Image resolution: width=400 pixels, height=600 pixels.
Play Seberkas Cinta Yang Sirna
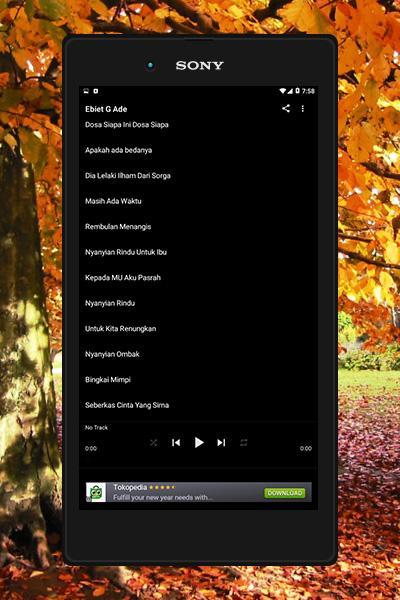point(198,405)
